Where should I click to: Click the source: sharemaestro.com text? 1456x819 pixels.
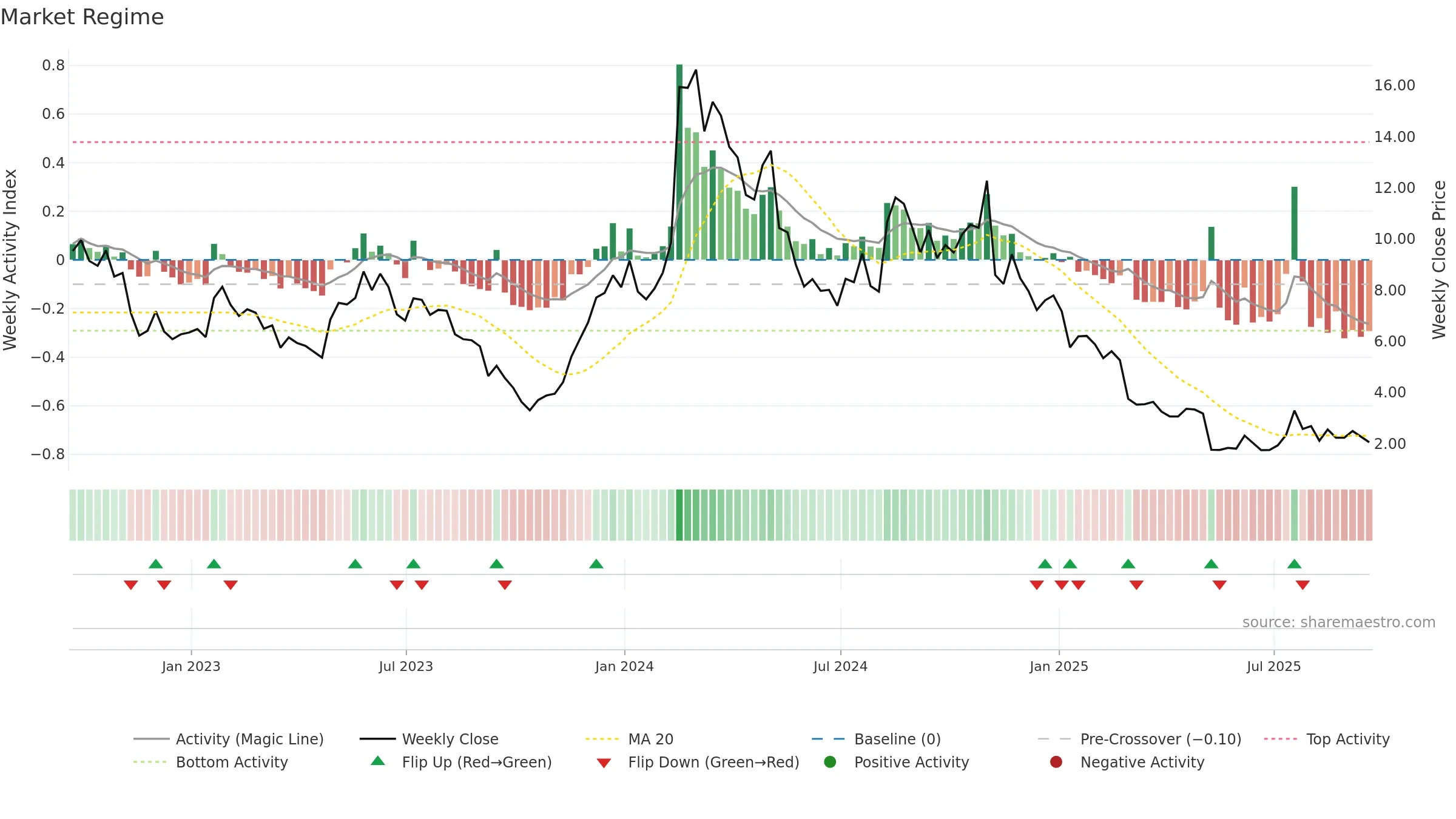coord(1339,622)
